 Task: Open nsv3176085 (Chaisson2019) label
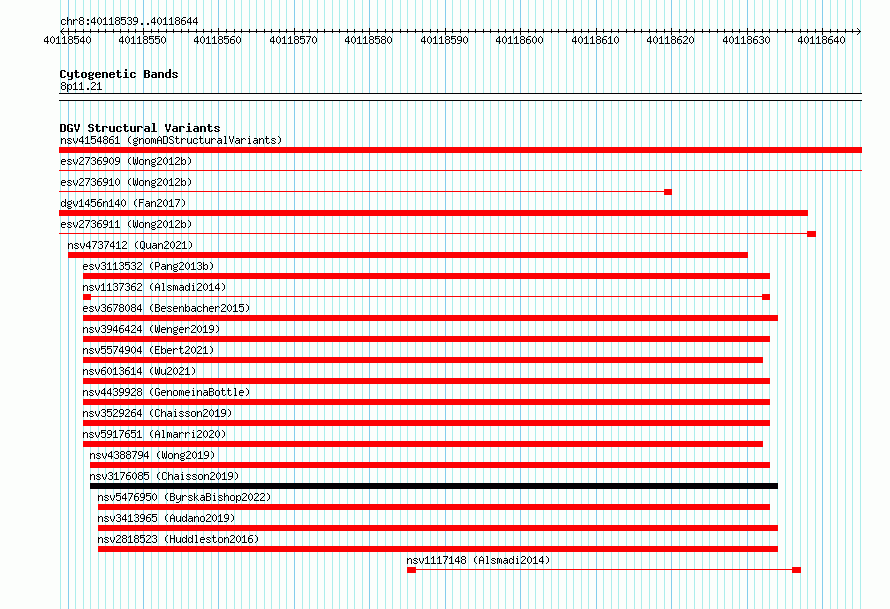click(x=164, y=476)
